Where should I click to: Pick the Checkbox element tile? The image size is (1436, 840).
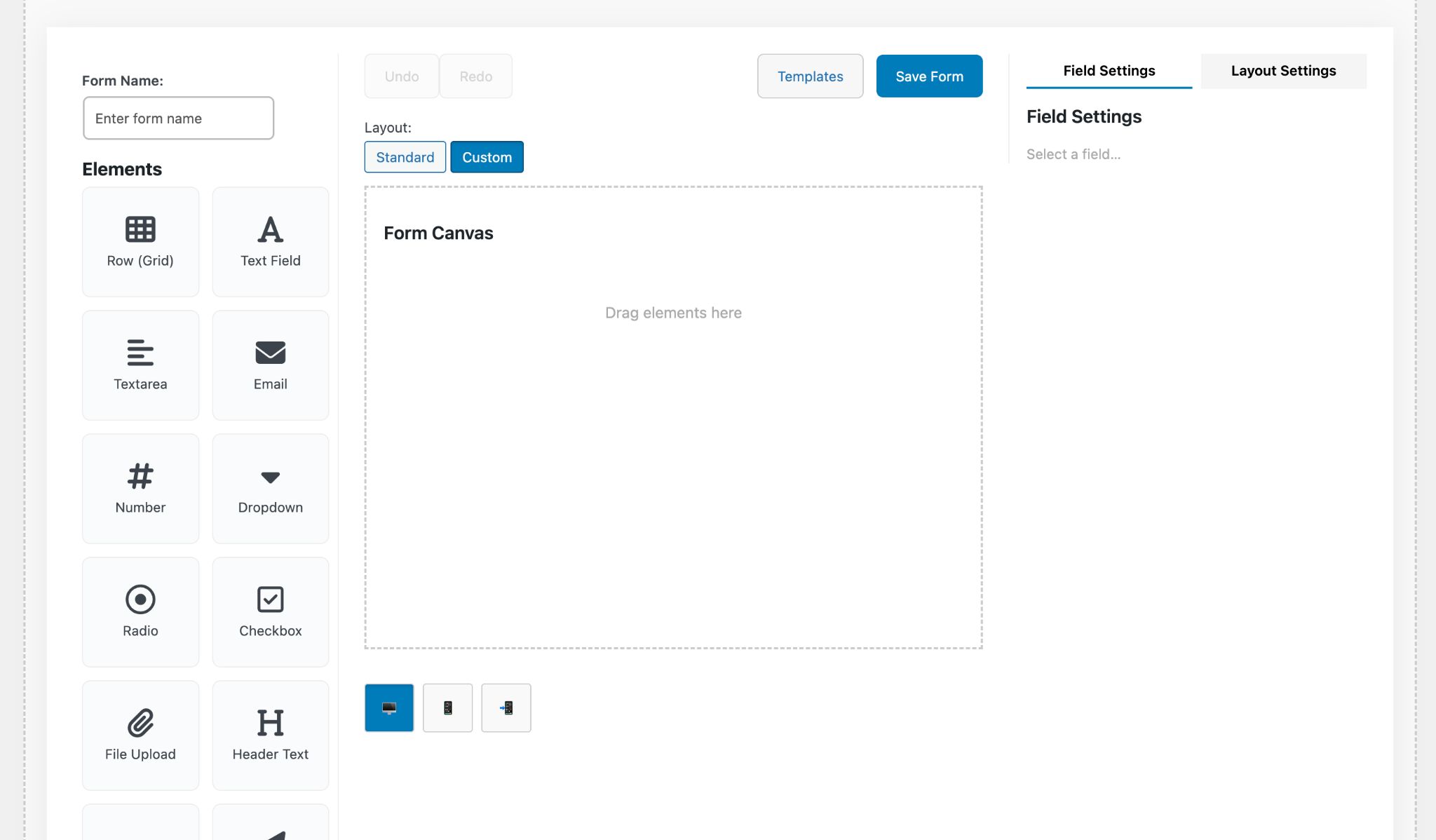tap(270, 611)
